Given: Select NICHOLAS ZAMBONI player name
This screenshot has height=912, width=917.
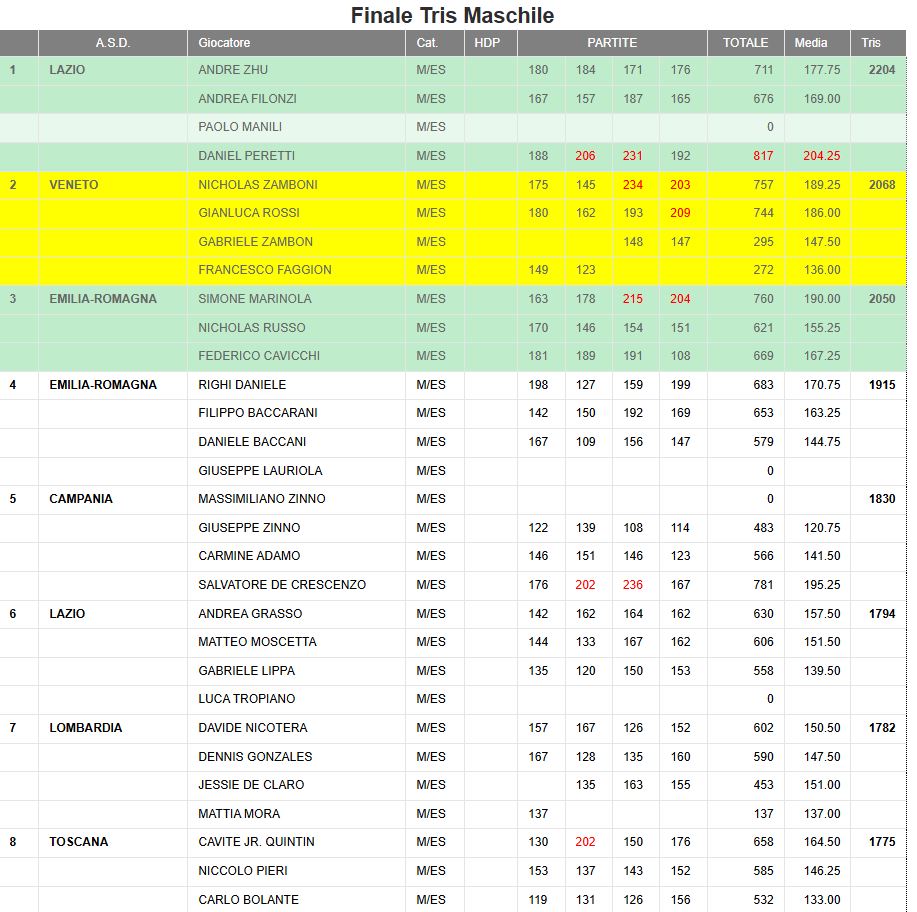Looking at the screenshot, I should pyautogui.click(x=257, y=185).
